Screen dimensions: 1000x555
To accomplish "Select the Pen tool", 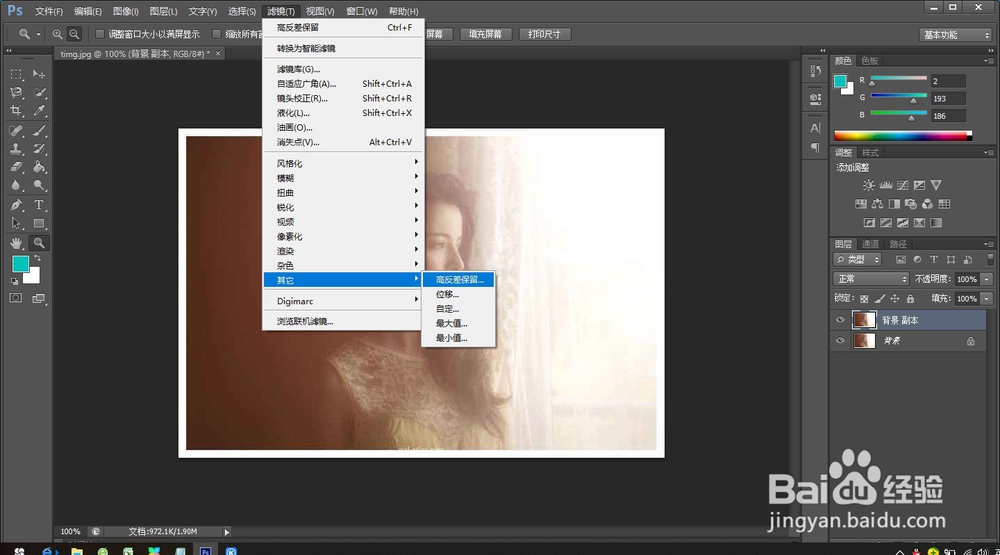I will (x=16, y=205).
